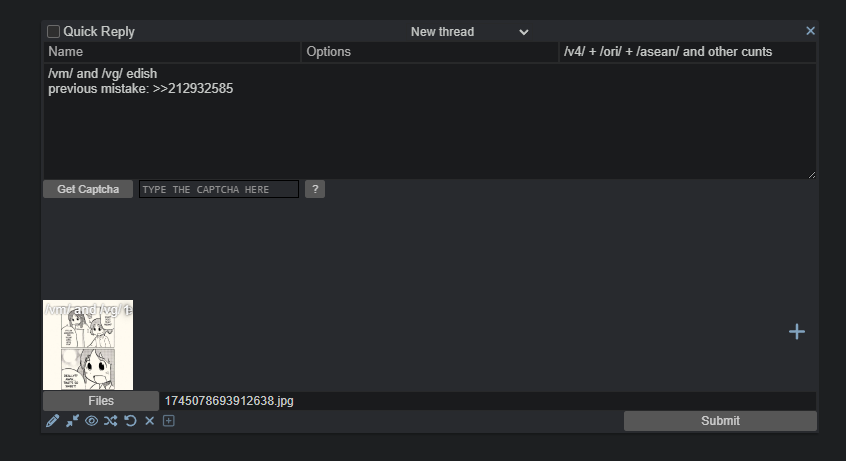The image size is (846, 461).
Task: Click the '>>212932585' quote text
Action: coord(193,89)
